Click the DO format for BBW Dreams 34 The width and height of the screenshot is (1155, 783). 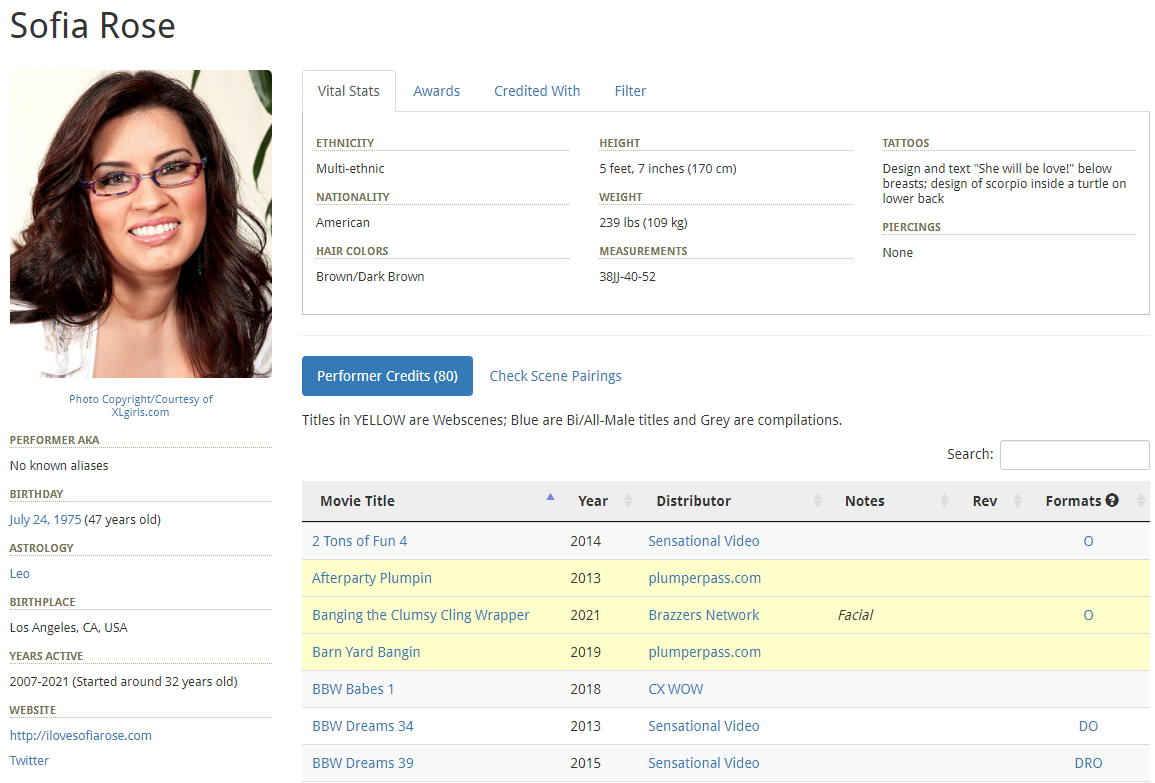pyautogui.click(x=1088, y=726)
